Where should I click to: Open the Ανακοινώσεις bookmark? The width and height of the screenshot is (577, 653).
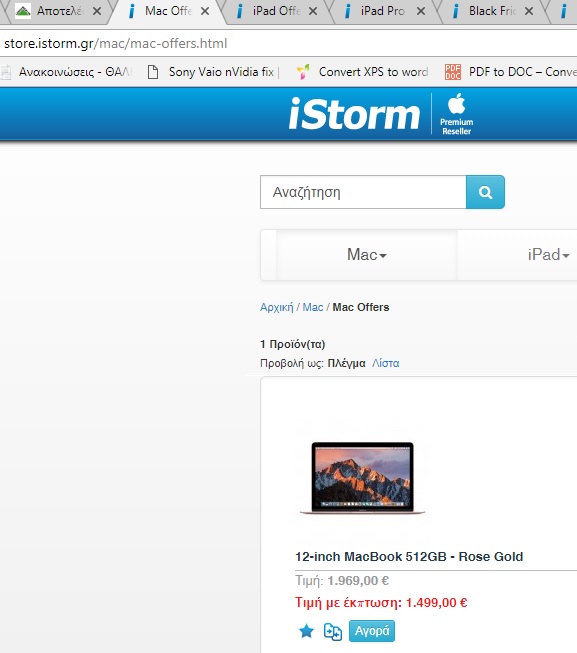click(x=67, y=72)
